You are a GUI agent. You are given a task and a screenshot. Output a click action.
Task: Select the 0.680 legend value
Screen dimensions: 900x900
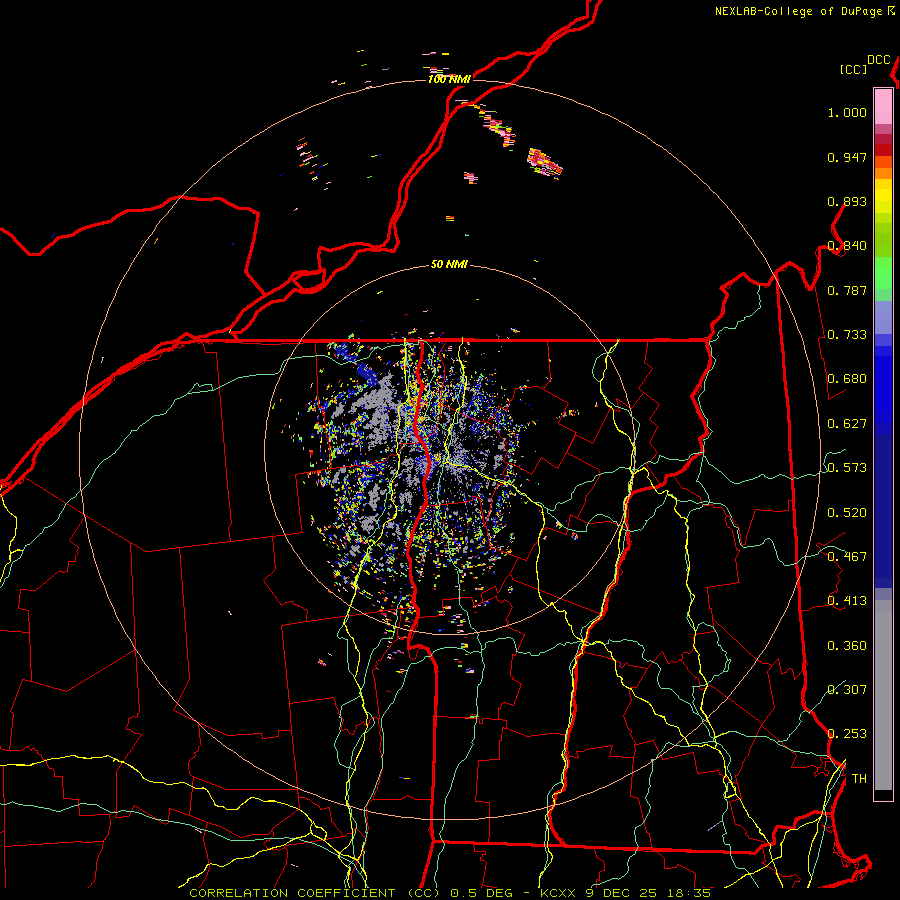pos(847,379)
